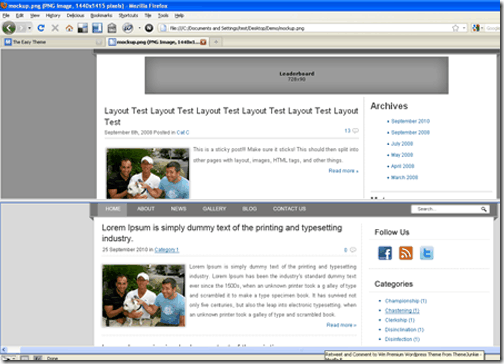Click into the site Search field
504x364 pixels.
[446, 209]
